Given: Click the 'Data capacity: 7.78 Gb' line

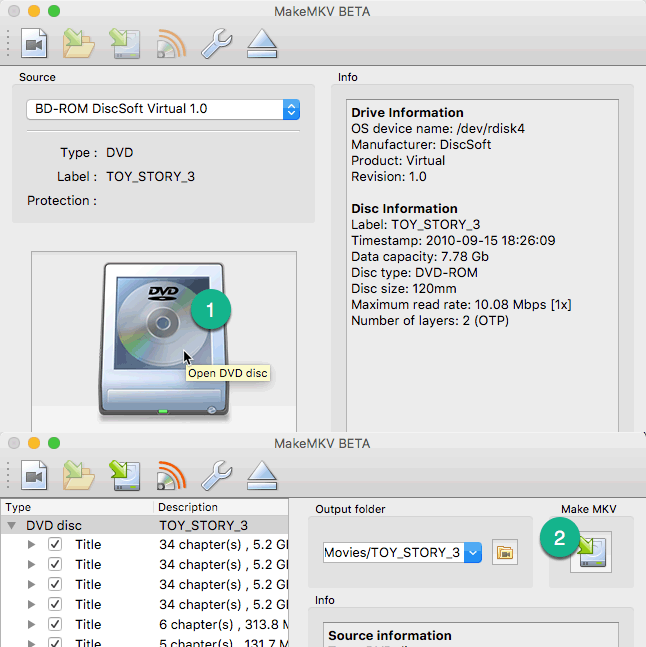Looking at the screenshot, I should click(x=420, y=257).
